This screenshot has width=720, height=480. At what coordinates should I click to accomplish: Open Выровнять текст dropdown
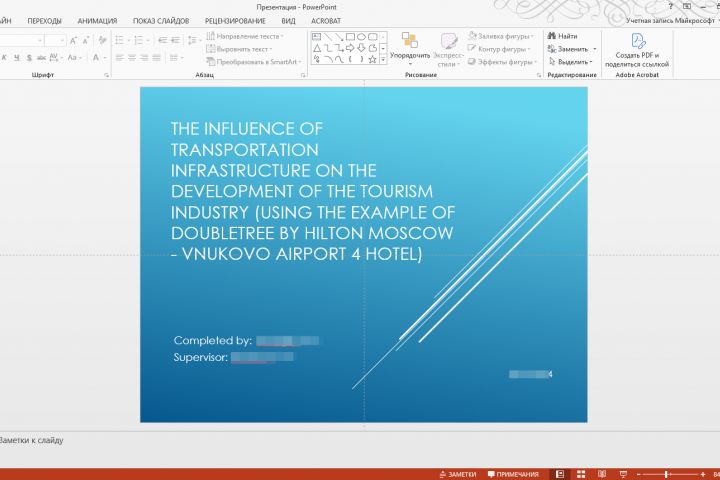pyautogui.click(x=239, y=49)
